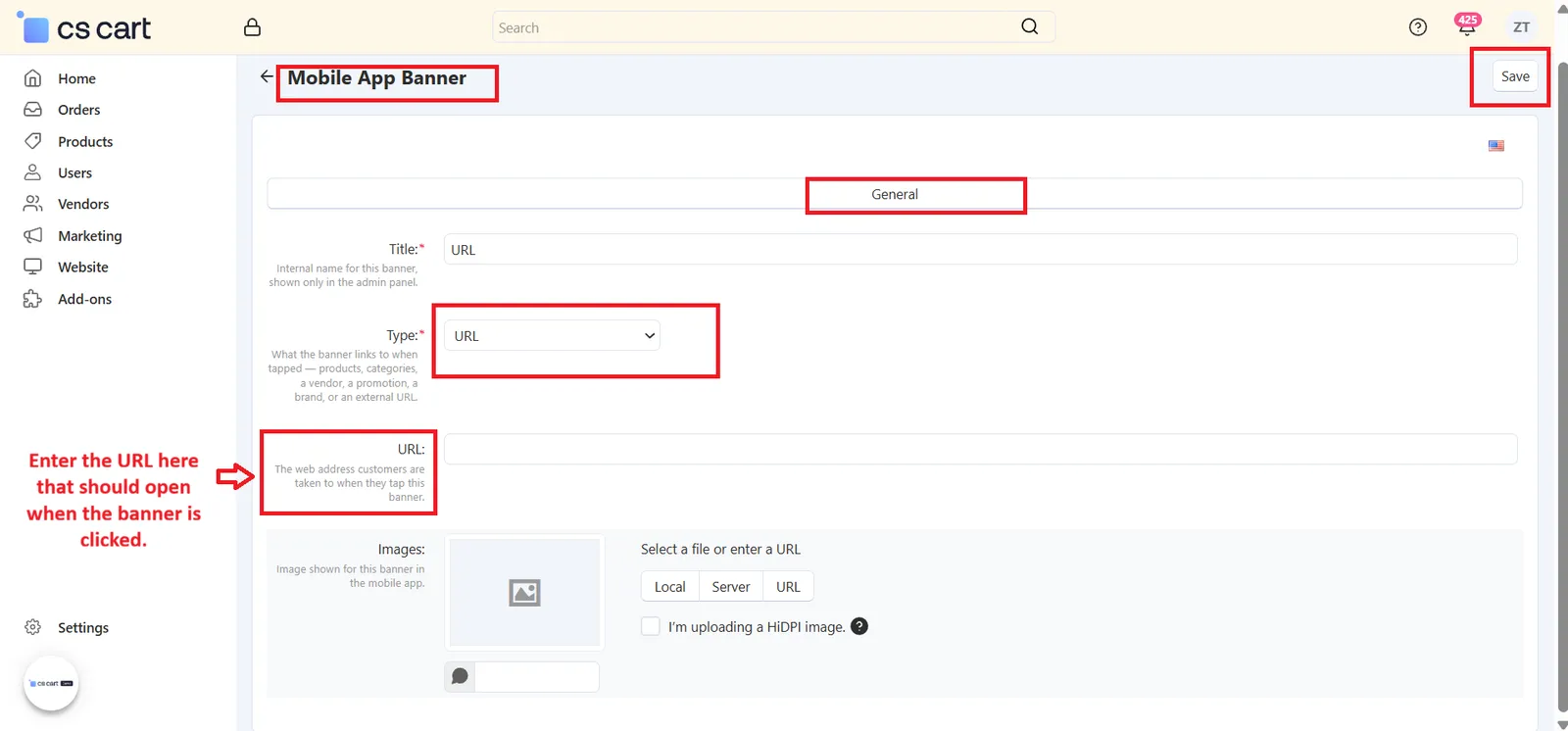
Task: Open the Type dropdown showing URL
Action: pos(552,336)
